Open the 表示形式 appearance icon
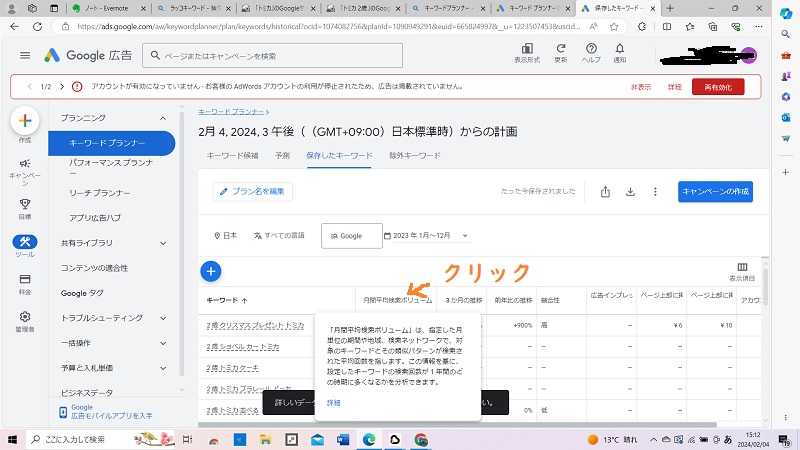 coord(527,53)
